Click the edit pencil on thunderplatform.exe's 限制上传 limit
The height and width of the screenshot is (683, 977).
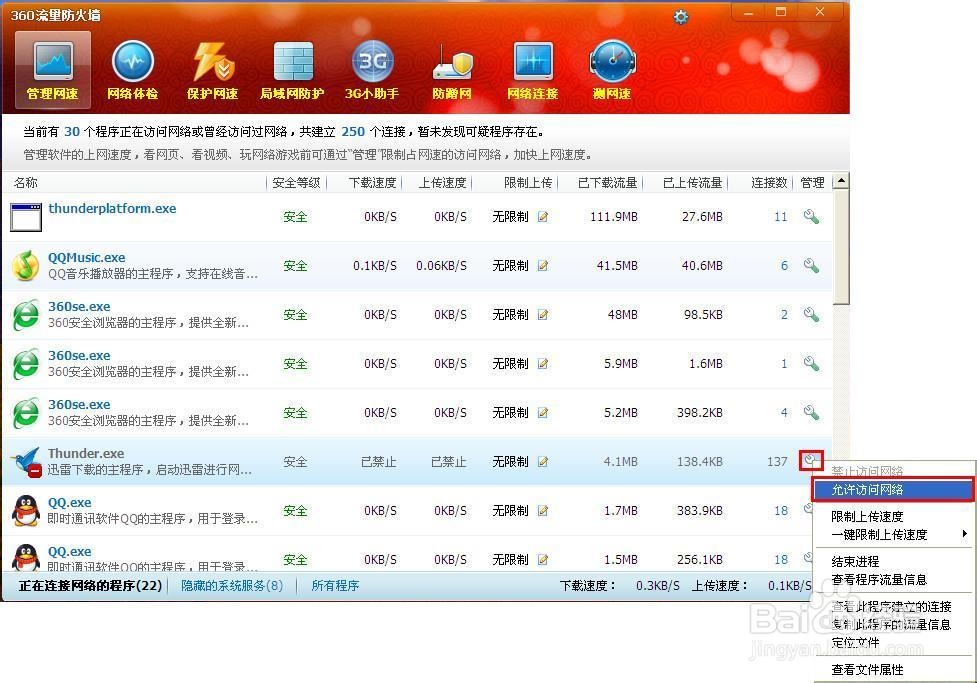coord(542,216)
